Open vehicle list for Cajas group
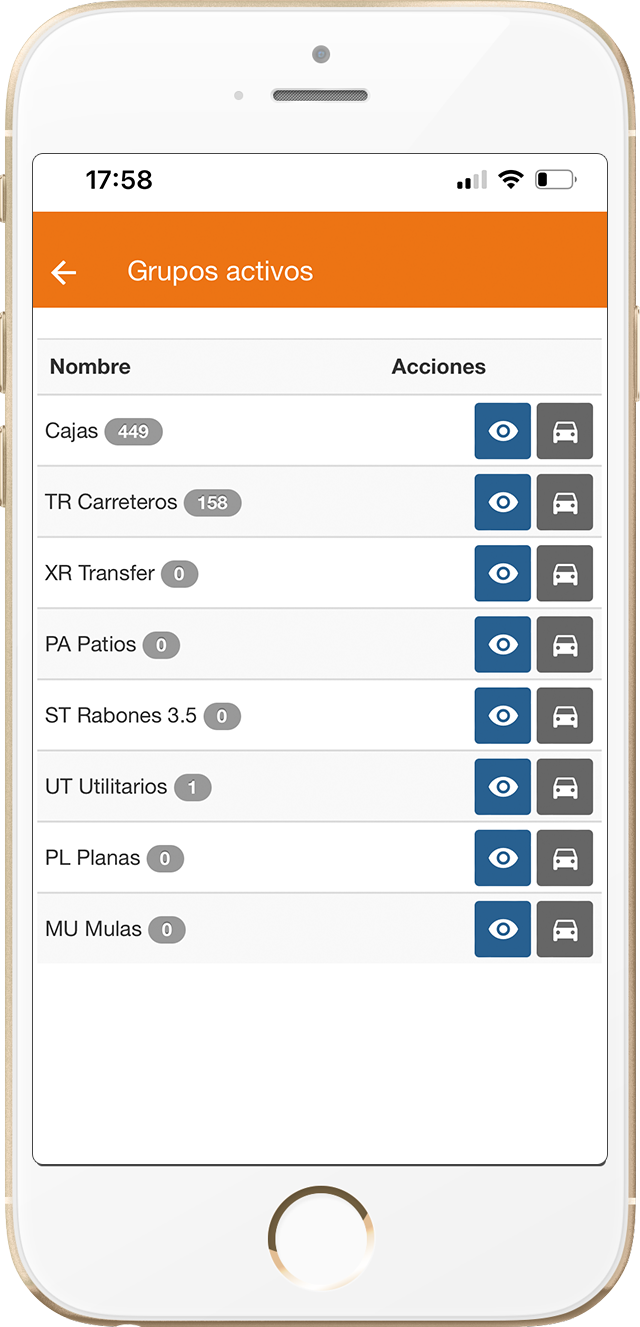This screenshot has height=1327, width=640. pyautogui.click(x=565, y=431)
